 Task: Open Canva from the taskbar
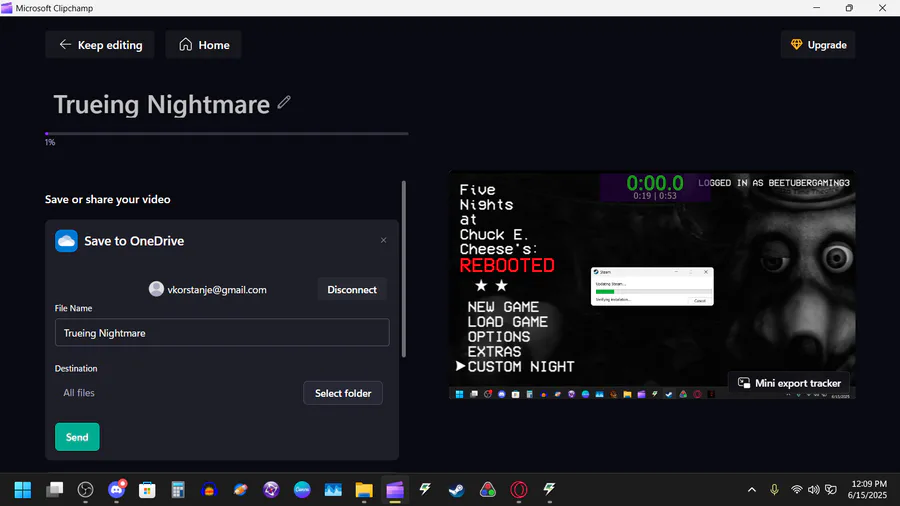pos(302,489)
